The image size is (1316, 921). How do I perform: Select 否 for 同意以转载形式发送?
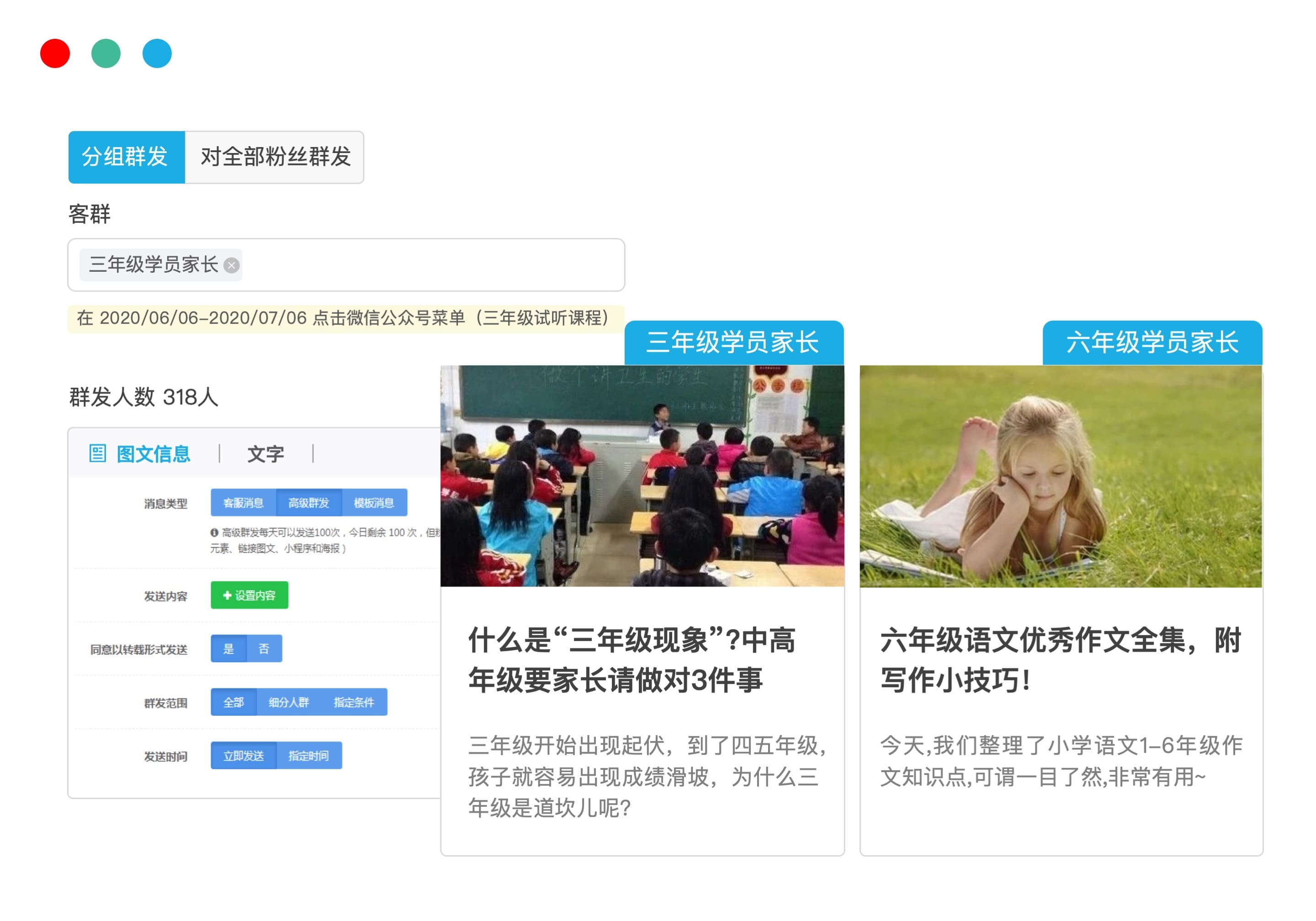tap(264, 649)
